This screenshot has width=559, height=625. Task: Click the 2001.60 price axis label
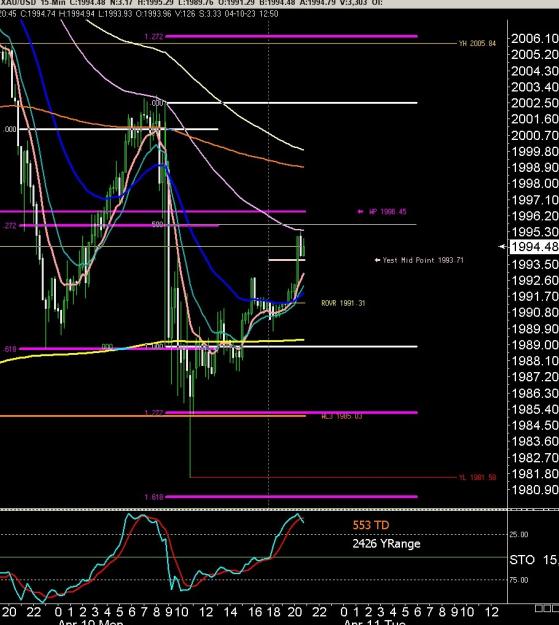click(535, 119)
